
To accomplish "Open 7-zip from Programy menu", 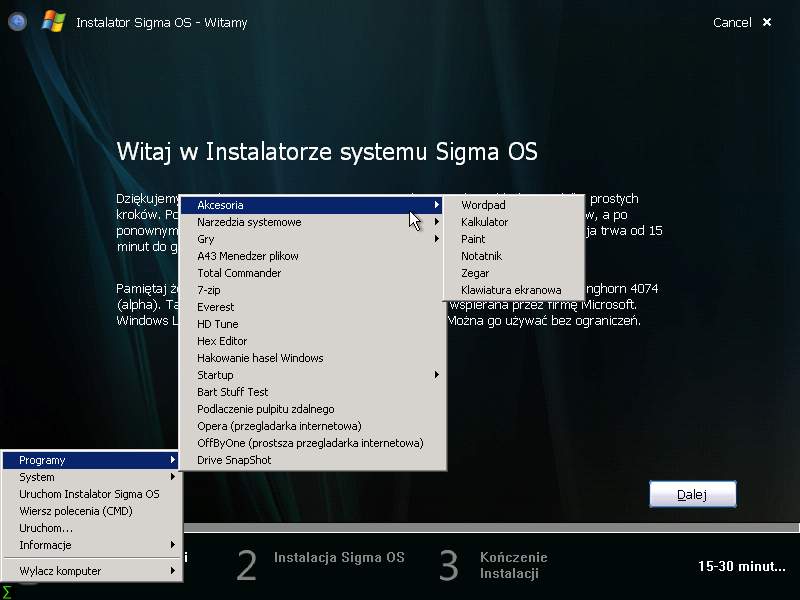I will [312, 290].
